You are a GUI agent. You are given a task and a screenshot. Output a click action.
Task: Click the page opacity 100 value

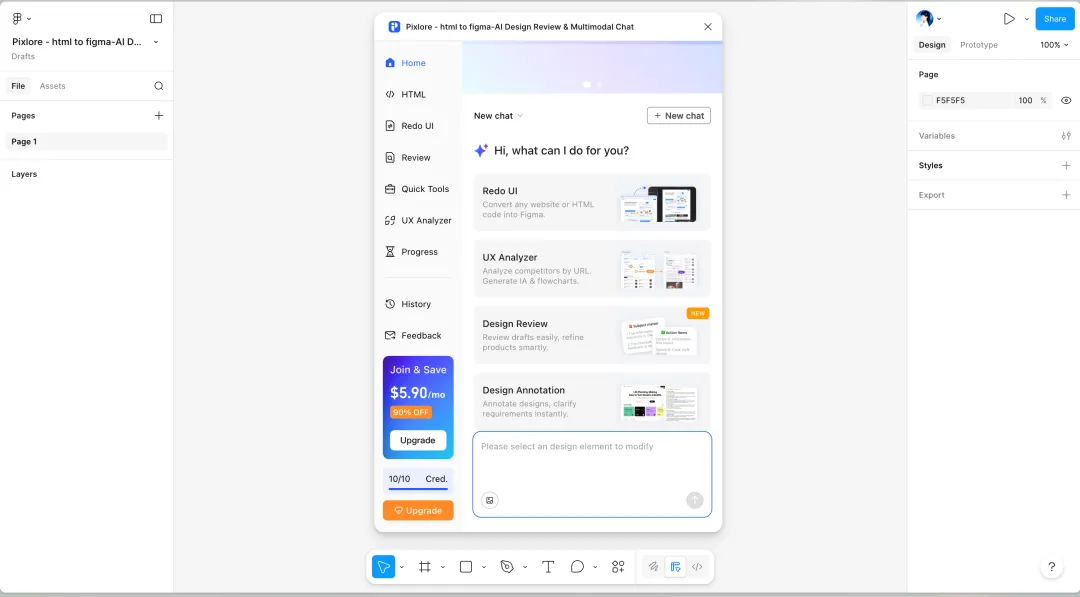1025,101
